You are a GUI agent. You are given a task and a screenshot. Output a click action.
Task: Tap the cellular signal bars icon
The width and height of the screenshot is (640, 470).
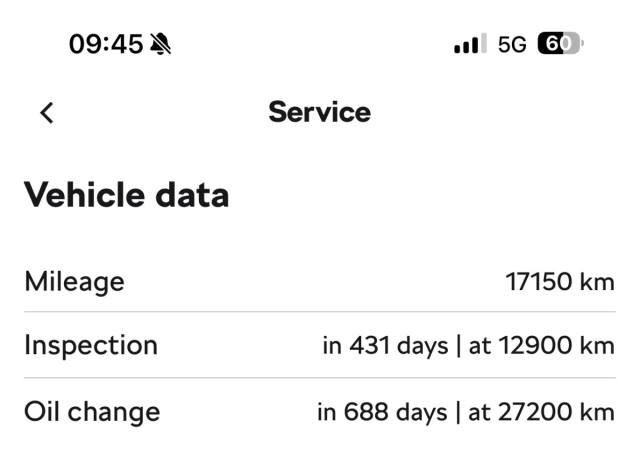[469, 44]
